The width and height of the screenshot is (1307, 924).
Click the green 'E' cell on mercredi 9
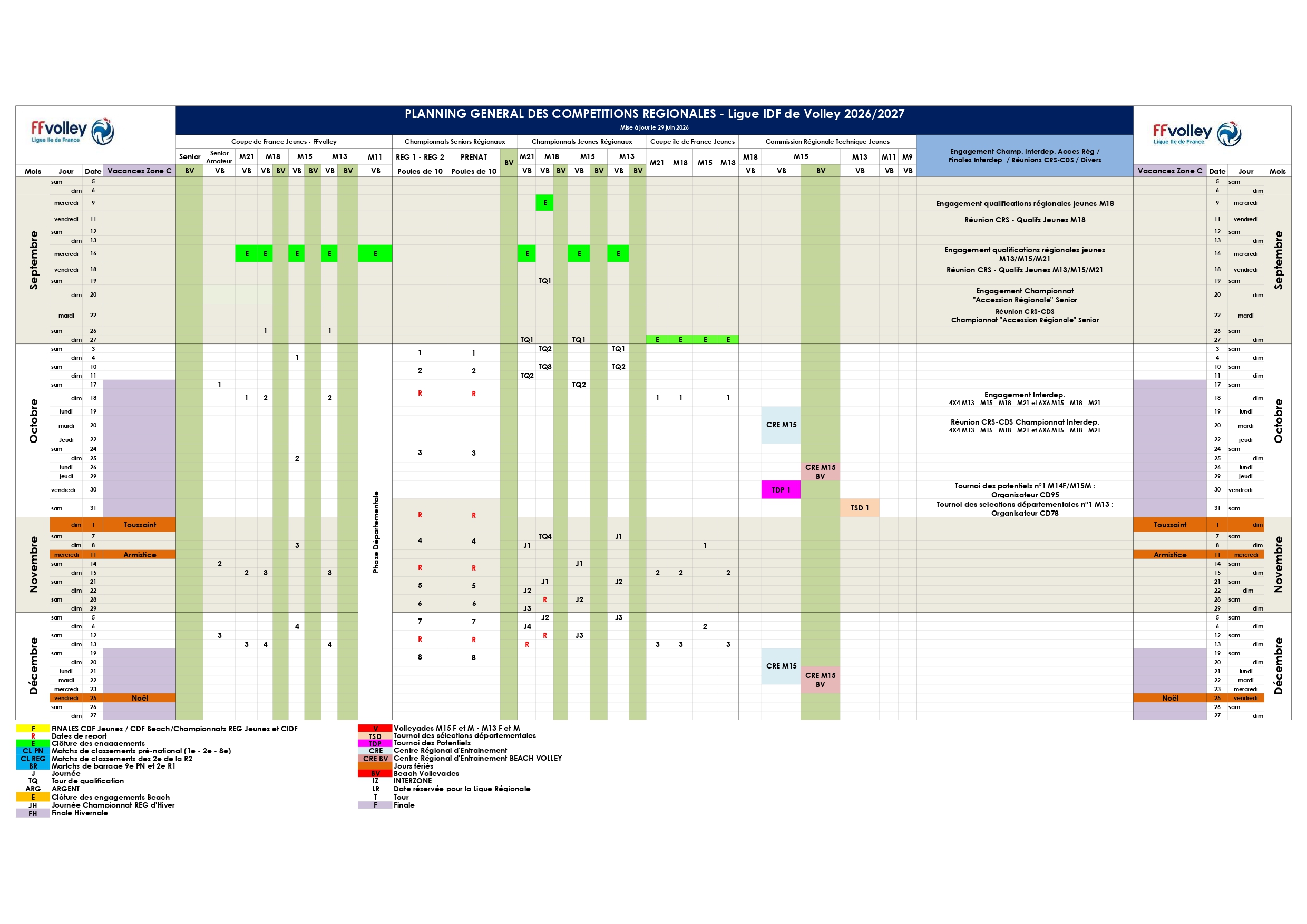tap(545, 203)
